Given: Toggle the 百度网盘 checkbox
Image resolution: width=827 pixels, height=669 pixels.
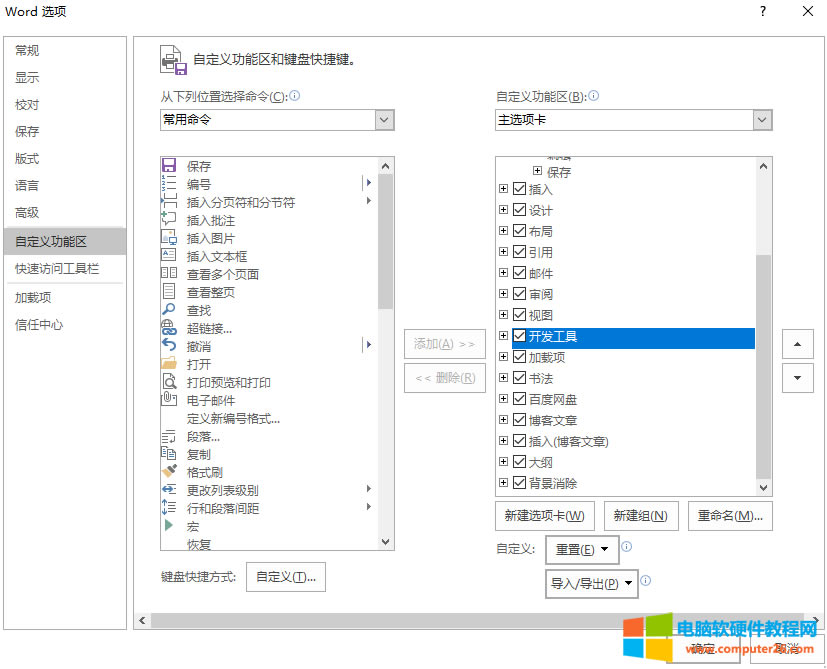Looking at the screenshot, I should pos(519,399).
